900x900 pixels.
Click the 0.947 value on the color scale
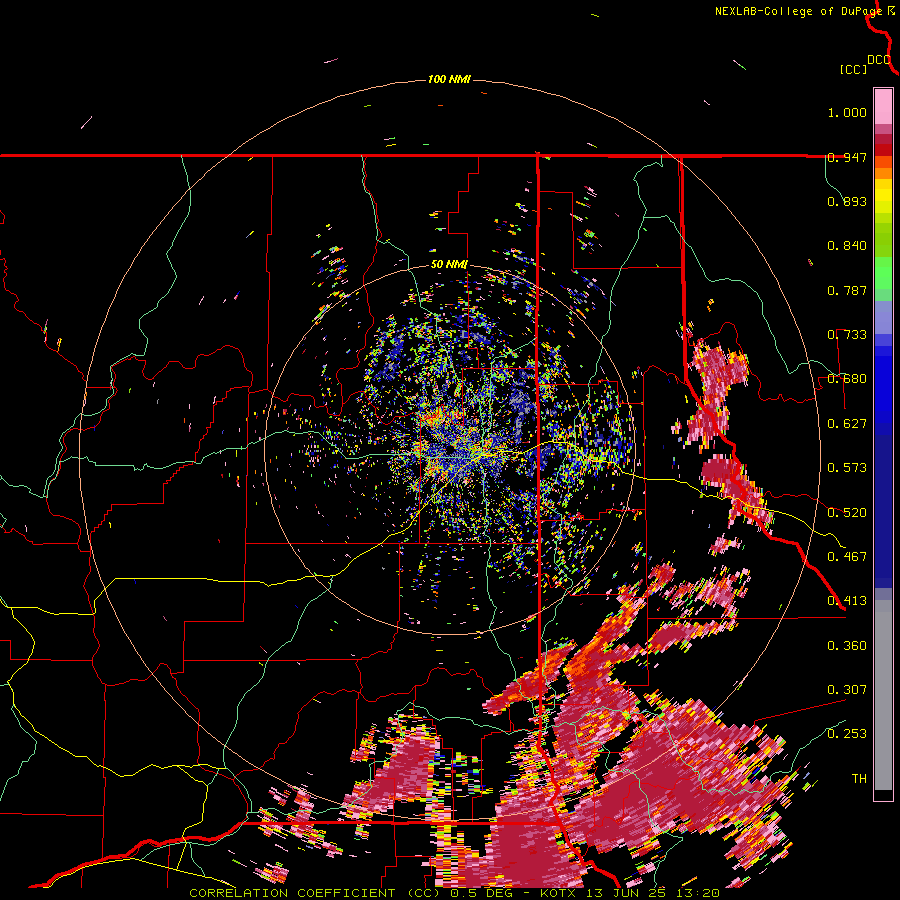point(847,157)
